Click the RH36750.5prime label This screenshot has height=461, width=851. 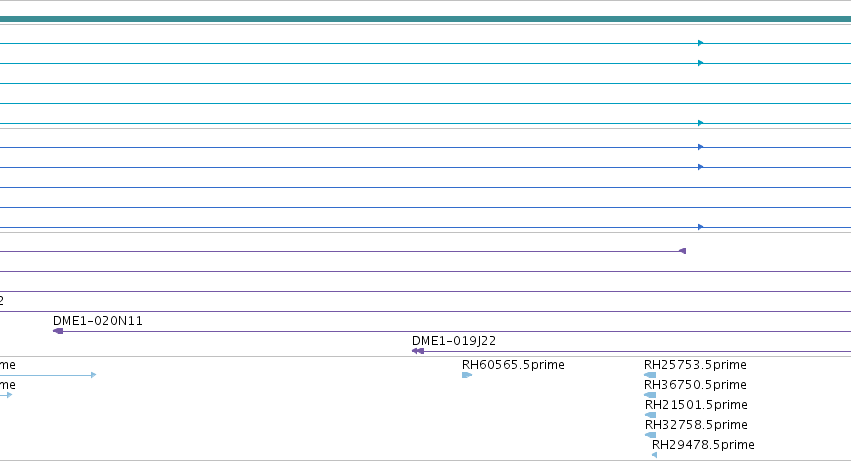(695, 385)
